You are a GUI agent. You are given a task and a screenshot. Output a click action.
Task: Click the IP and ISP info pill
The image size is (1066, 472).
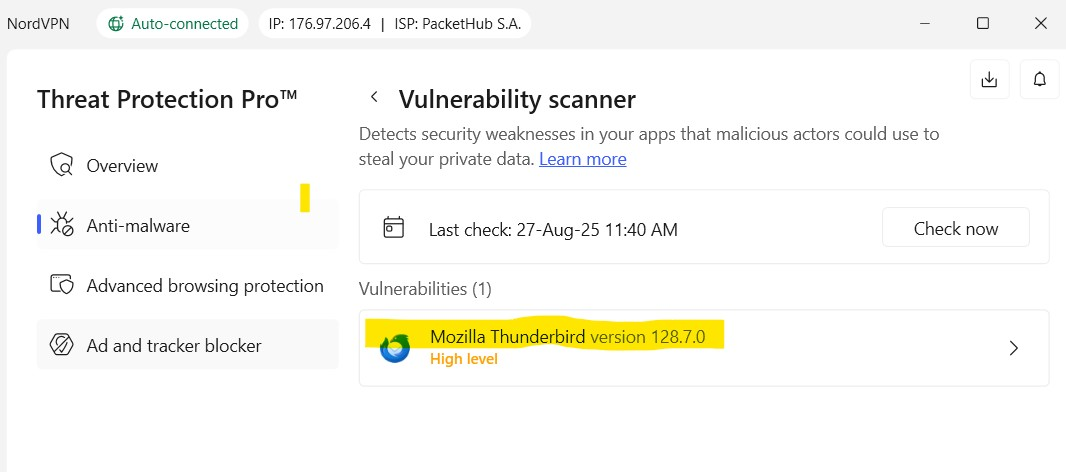pos(394,23)
